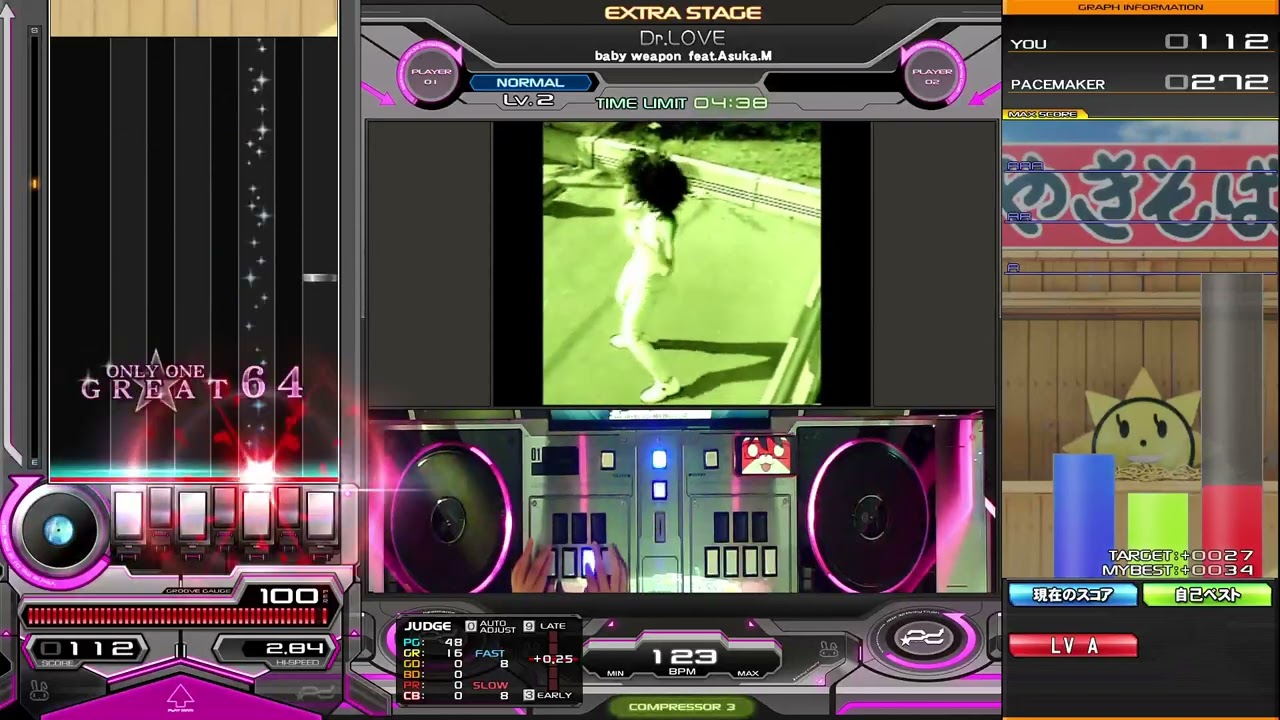This screenshot has height=720, width=1280.
Task: Click the TARGET:+0027 text
Action: (x=1180, y=556)
